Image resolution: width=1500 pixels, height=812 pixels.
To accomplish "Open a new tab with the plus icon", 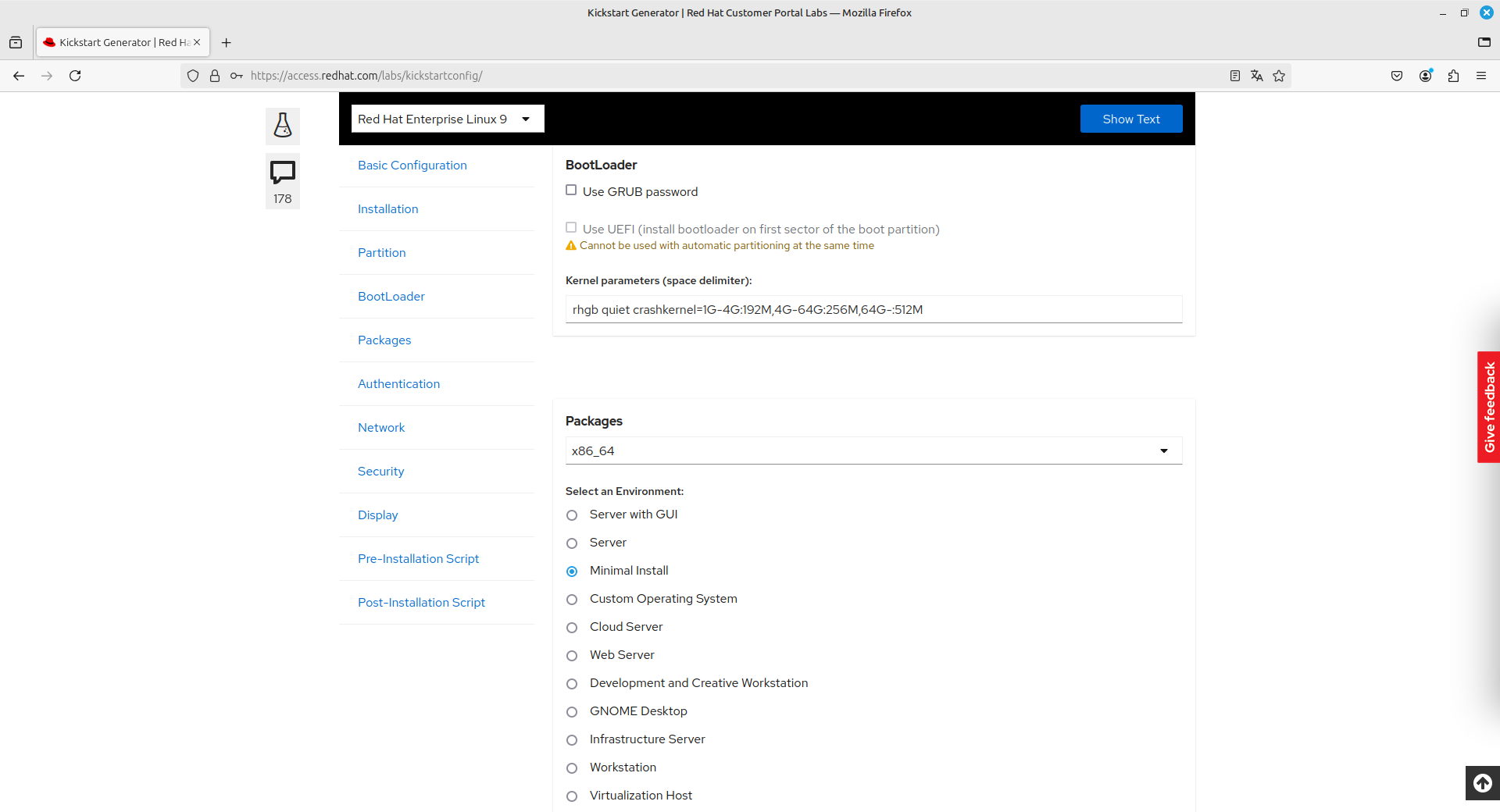I will tap(227, 42).
